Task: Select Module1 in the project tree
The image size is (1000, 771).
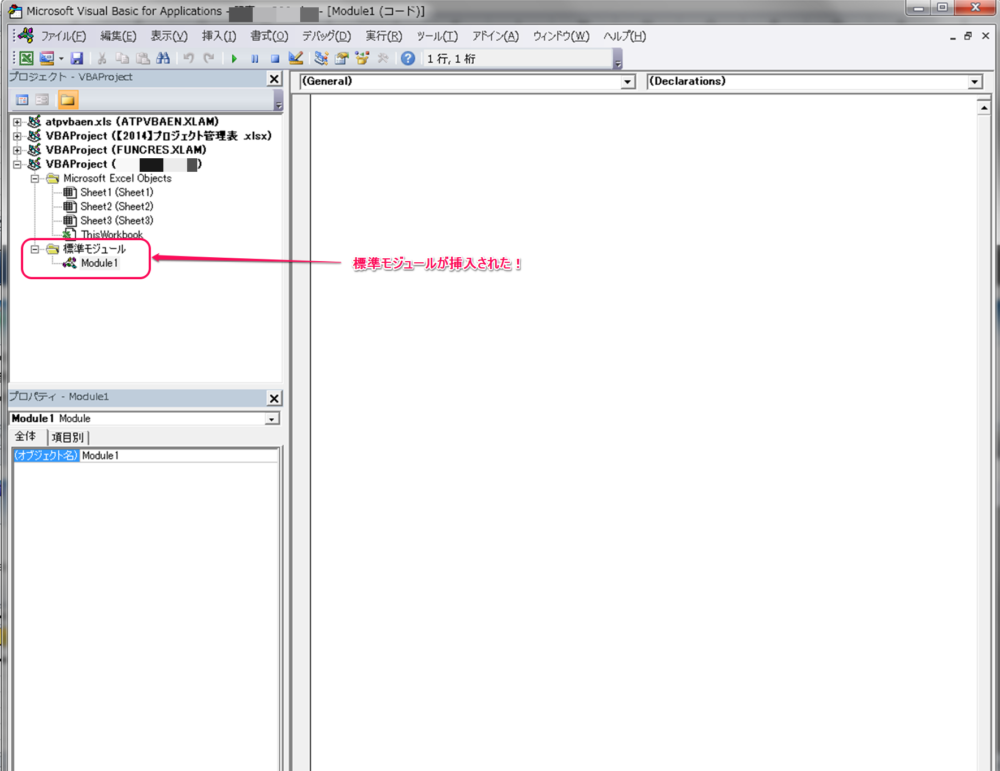Action: click(99, 263)
